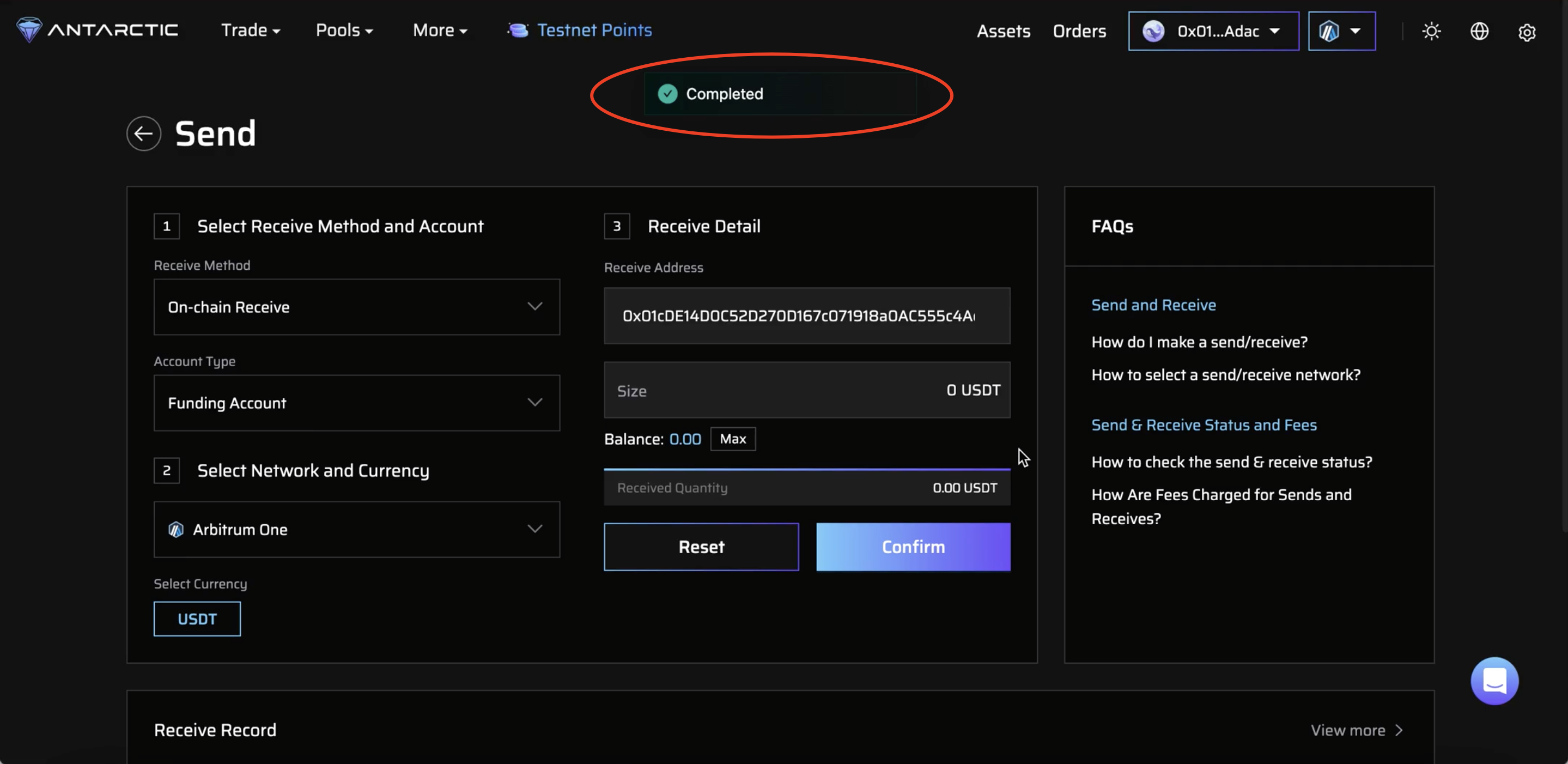This screenshot has height=764, width=1568.
Task: Click the Balance 0.00 value
Action: (685, 439)
